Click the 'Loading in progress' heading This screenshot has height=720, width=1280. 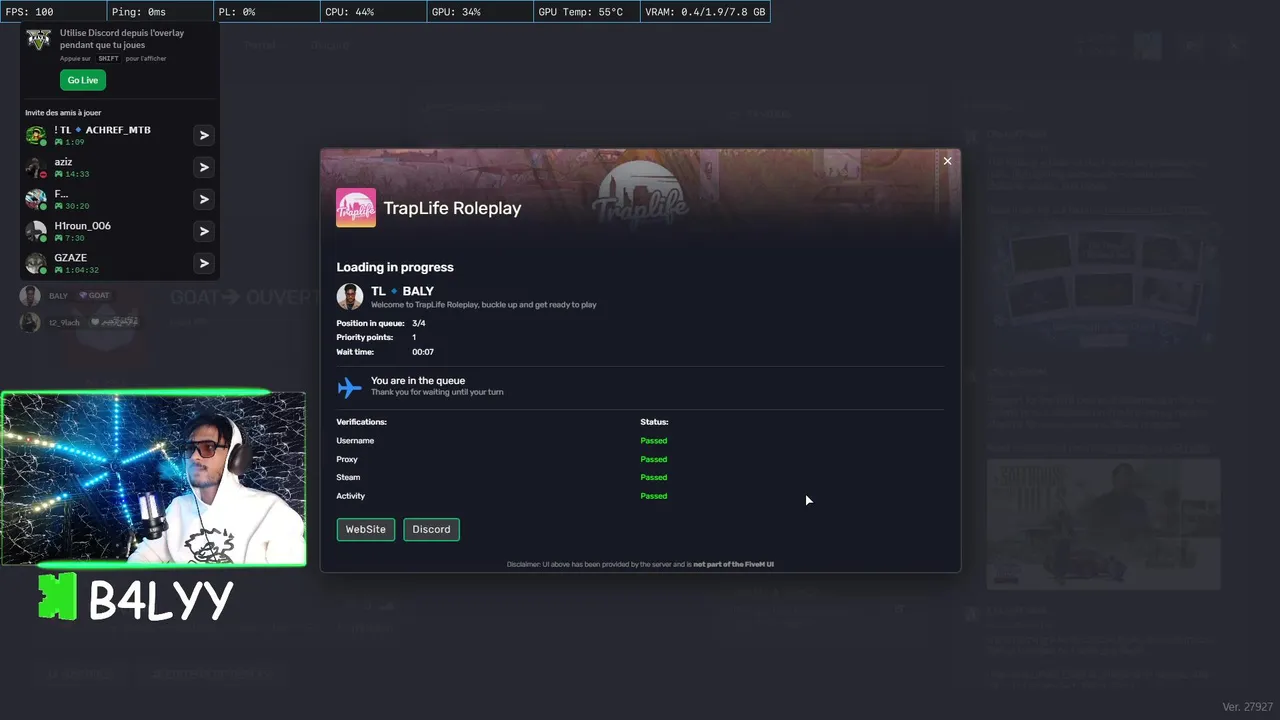(395, 267)
